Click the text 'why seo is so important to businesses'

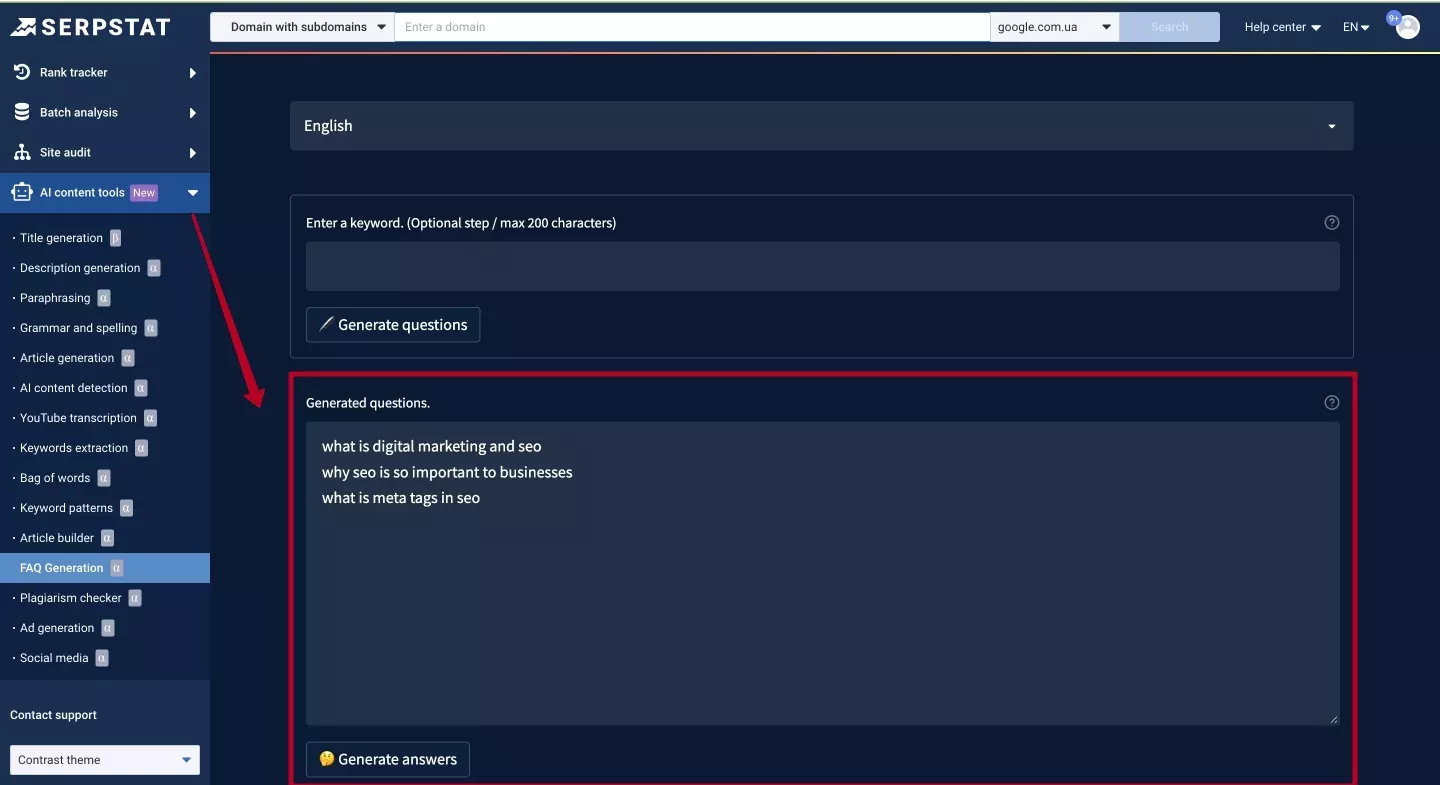pyautogui.click(x=447, y=472)
